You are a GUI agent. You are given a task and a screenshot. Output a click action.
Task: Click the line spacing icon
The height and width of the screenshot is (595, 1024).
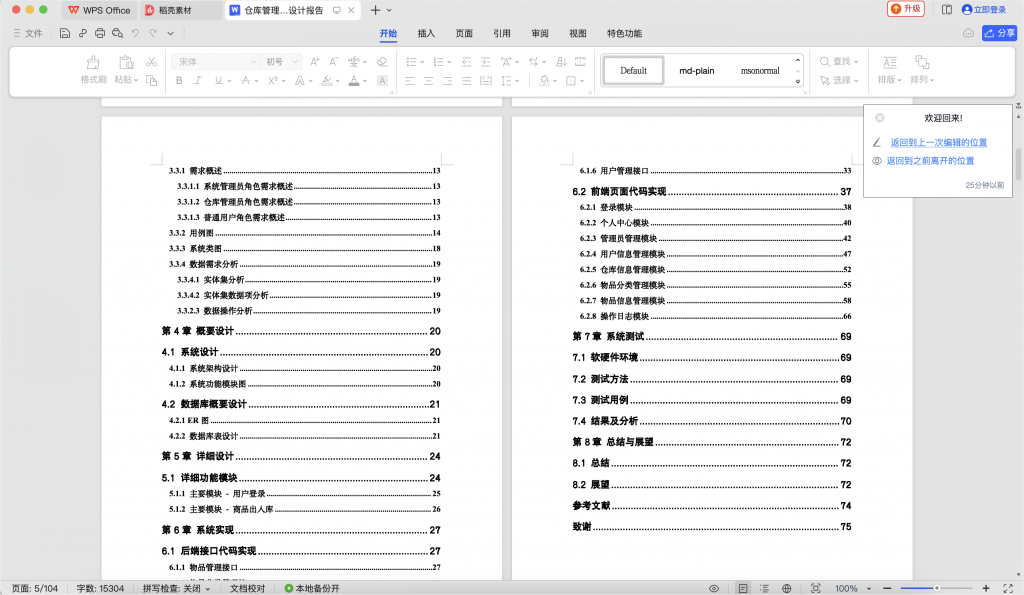(506, 80)
